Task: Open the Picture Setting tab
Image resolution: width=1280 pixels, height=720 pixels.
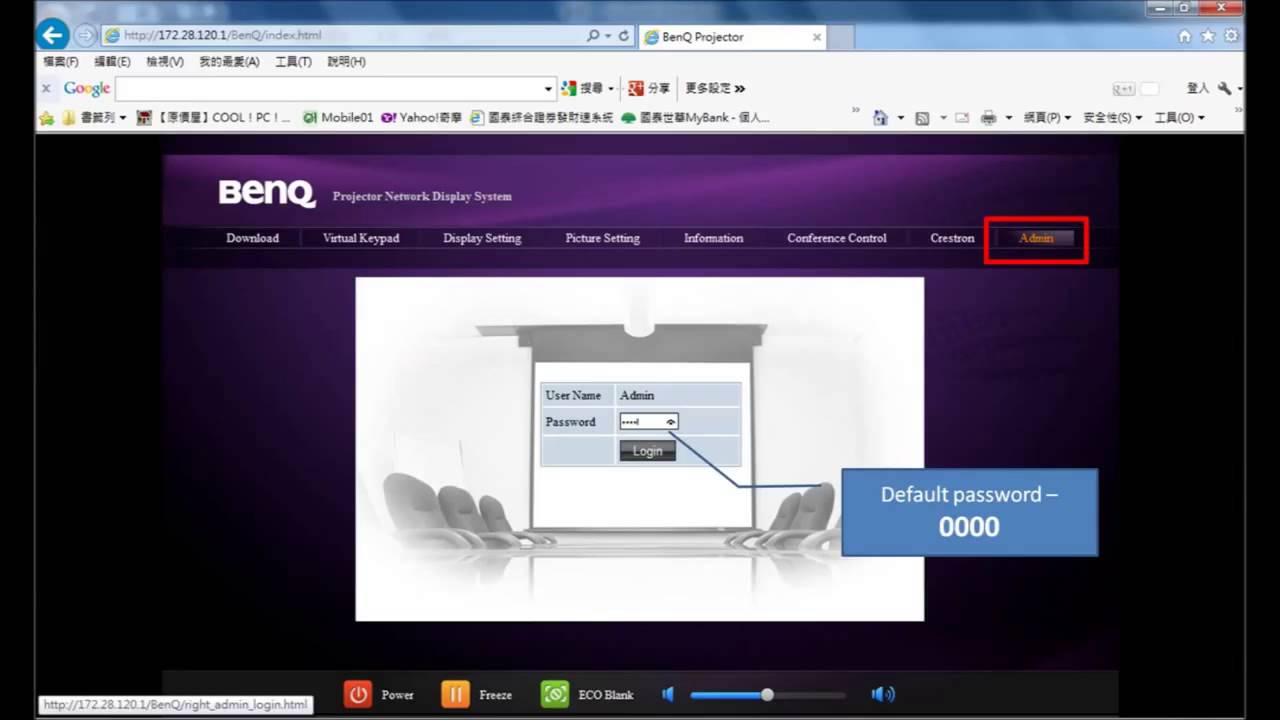Action: pos(602,238)
